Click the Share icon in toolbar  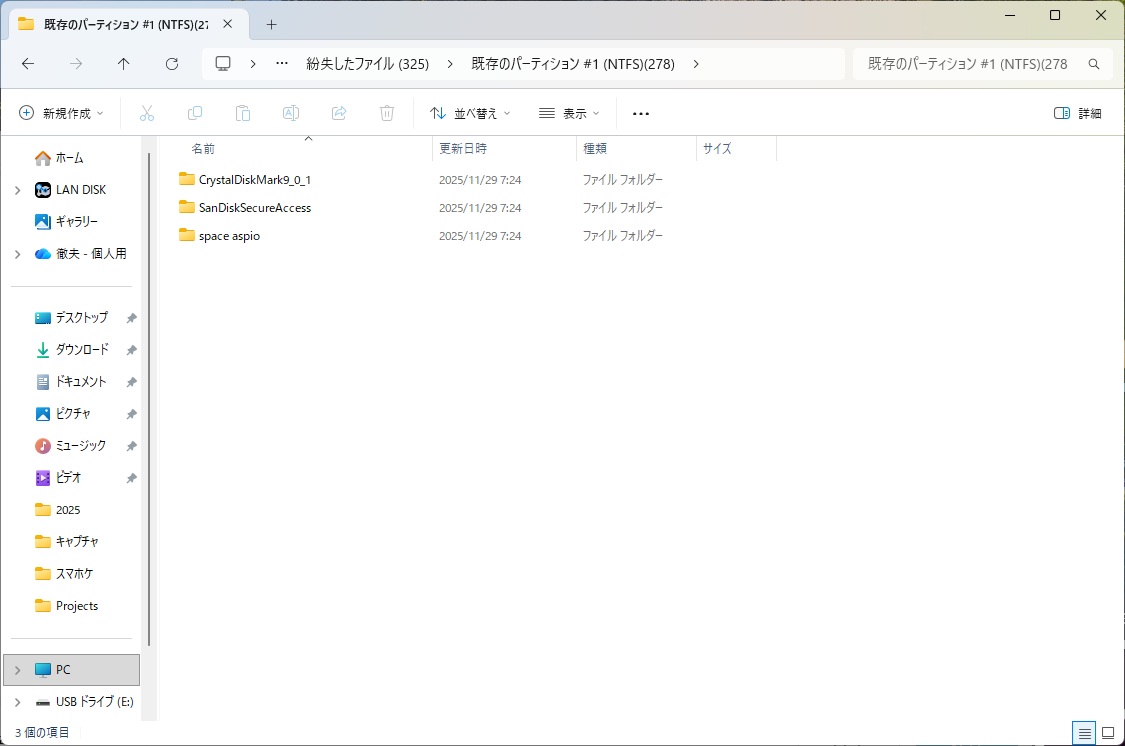[x=339, y=113]
